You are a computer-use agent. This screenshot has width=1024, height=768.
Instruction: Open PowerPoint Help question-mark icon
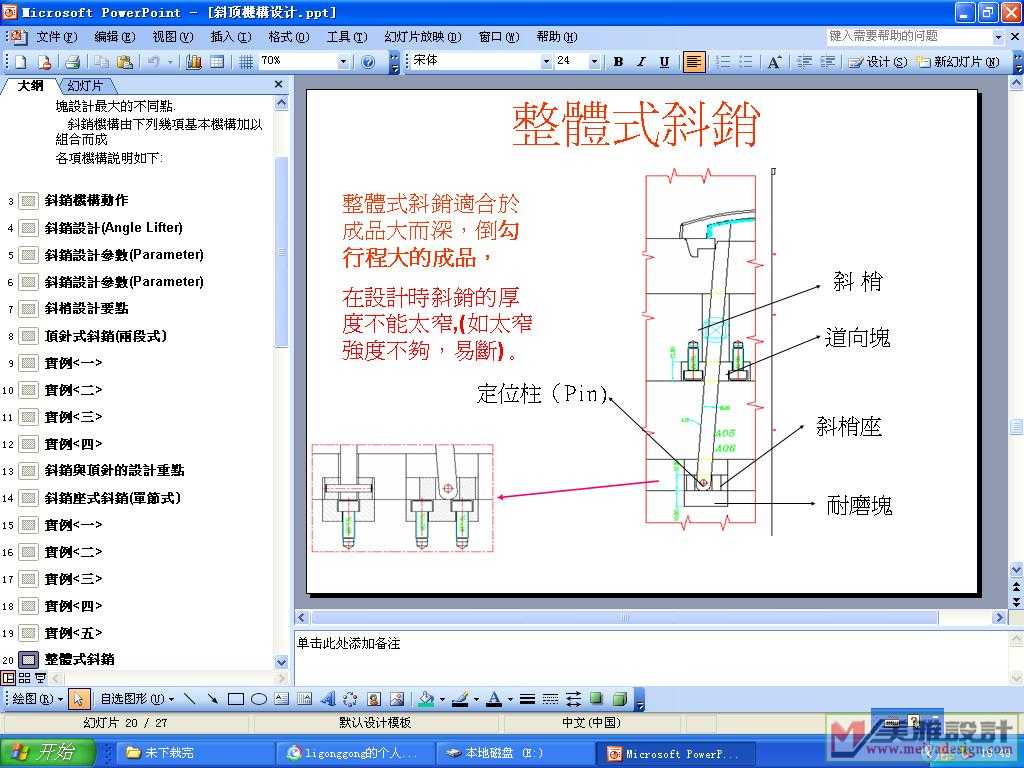click(368, 62)
